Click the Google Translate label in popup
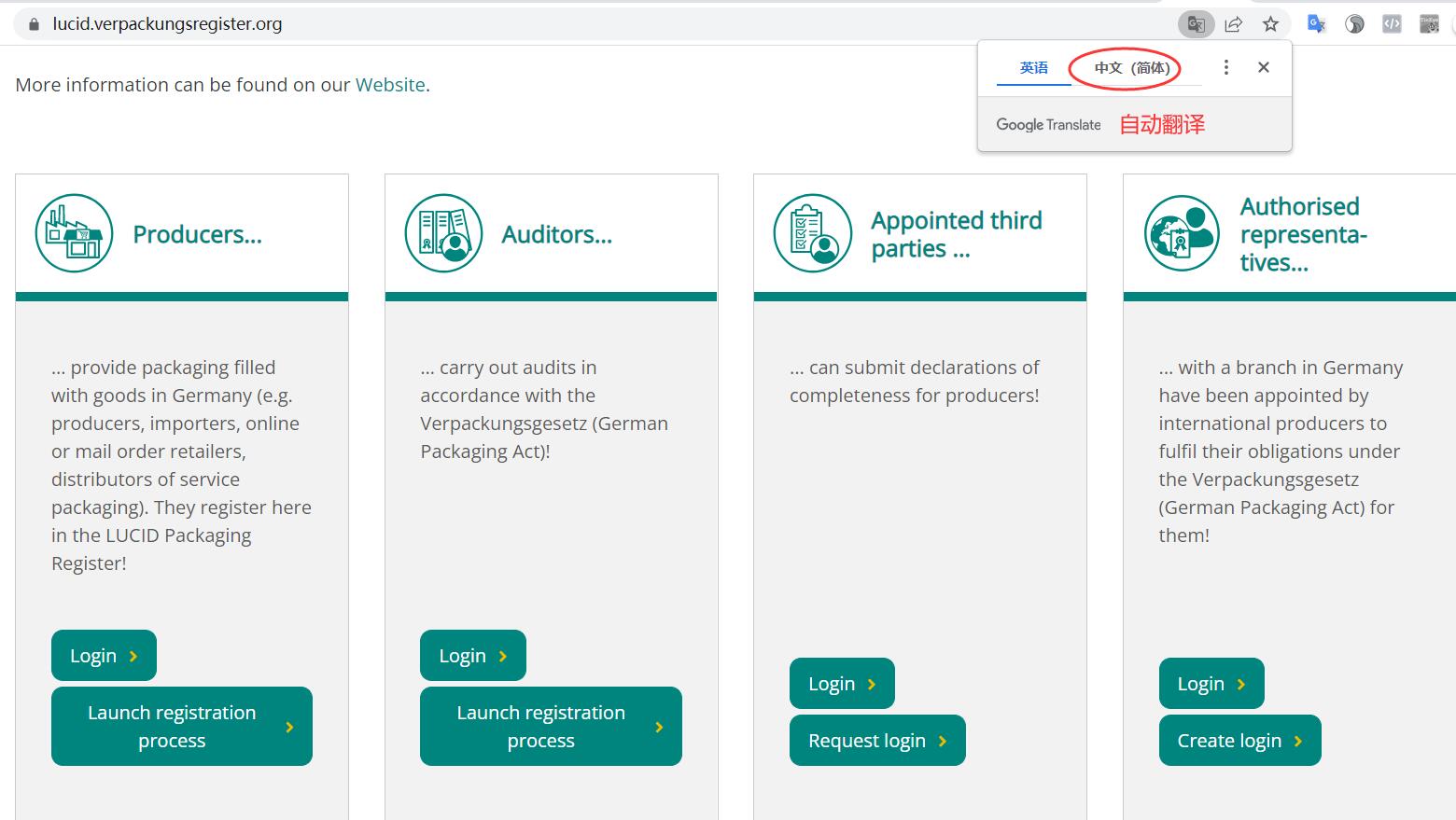The width and height of the screenshot is (1456, 820). [1048, 125]
